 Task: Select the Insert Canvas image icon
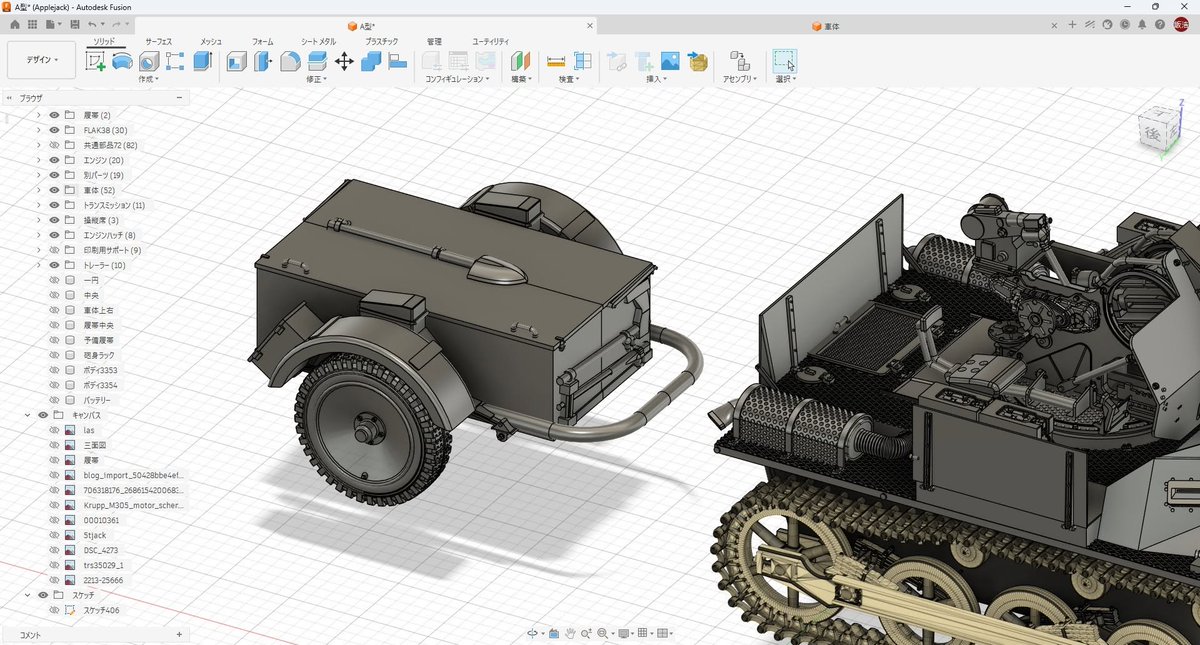(x=670, y=61)
